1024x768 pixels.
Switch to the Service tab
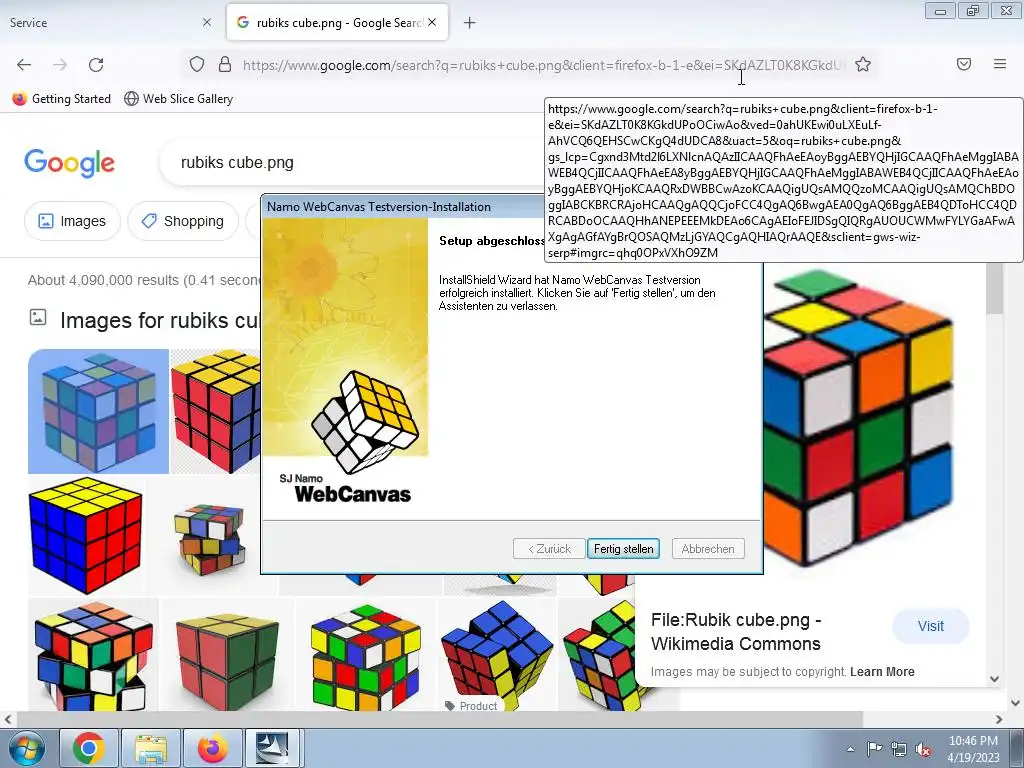tap(104, 23)
